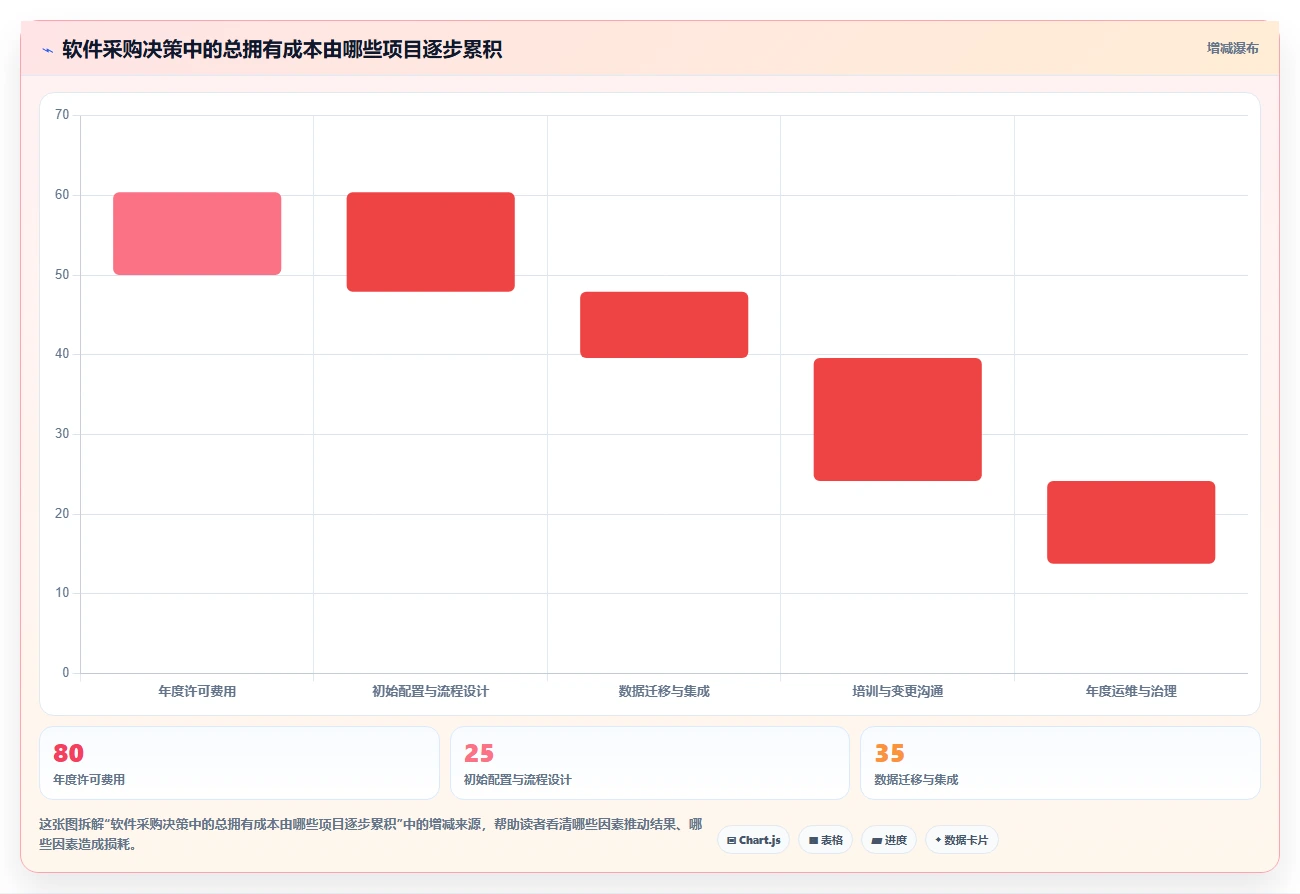Select the 数据卡片 tag pill

[961, 840]
